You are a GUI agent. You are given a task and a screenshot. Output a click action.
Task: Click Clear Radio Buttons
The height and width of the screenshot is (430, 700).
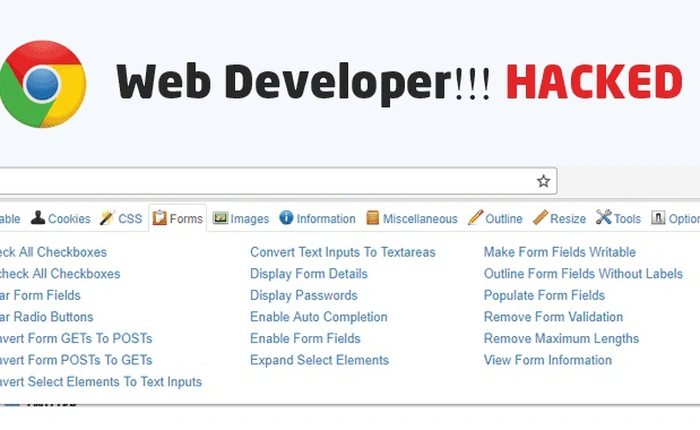46,317
